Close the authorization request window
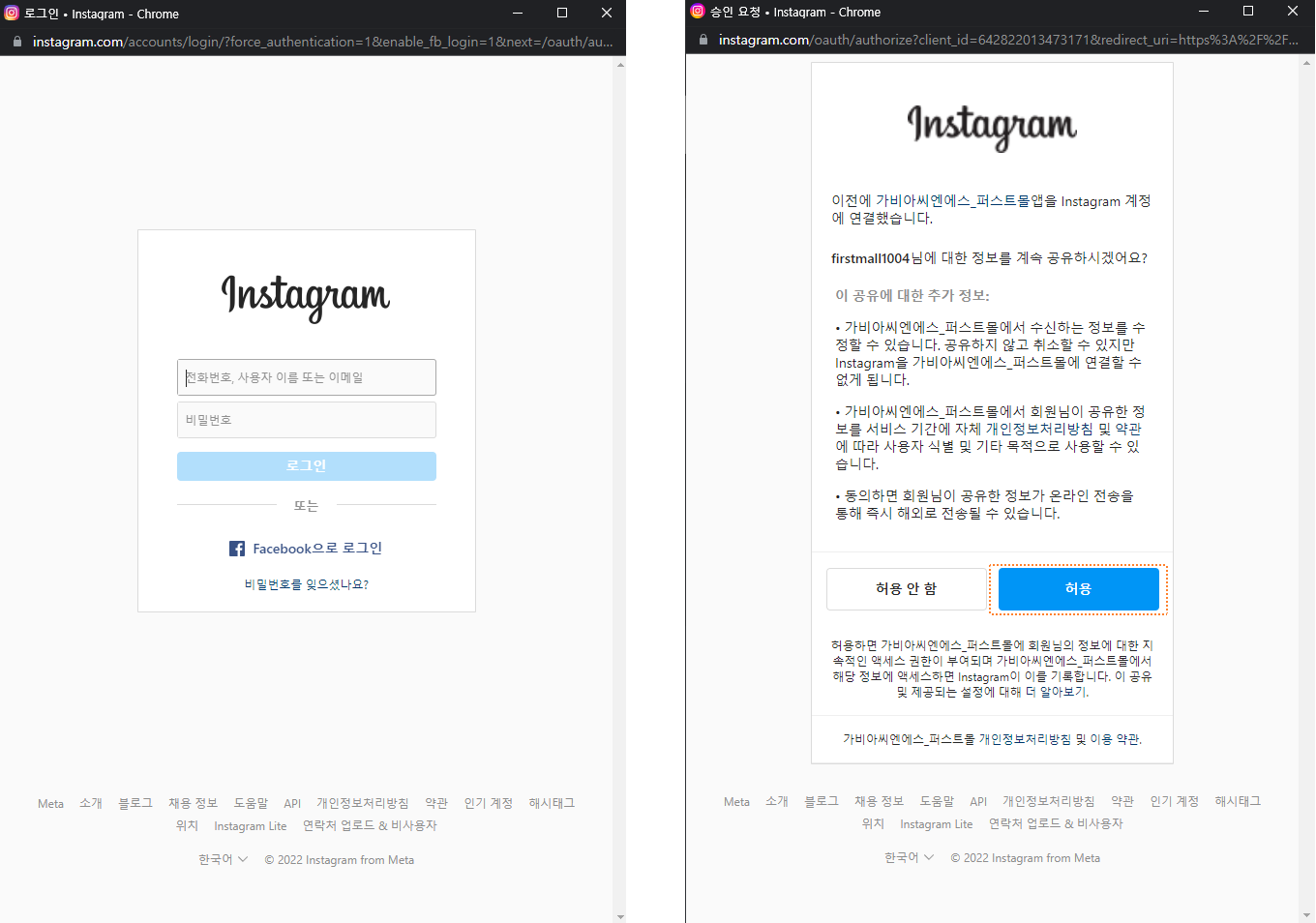Viewport: 1316px width, 923px height. click(1293, 12)
